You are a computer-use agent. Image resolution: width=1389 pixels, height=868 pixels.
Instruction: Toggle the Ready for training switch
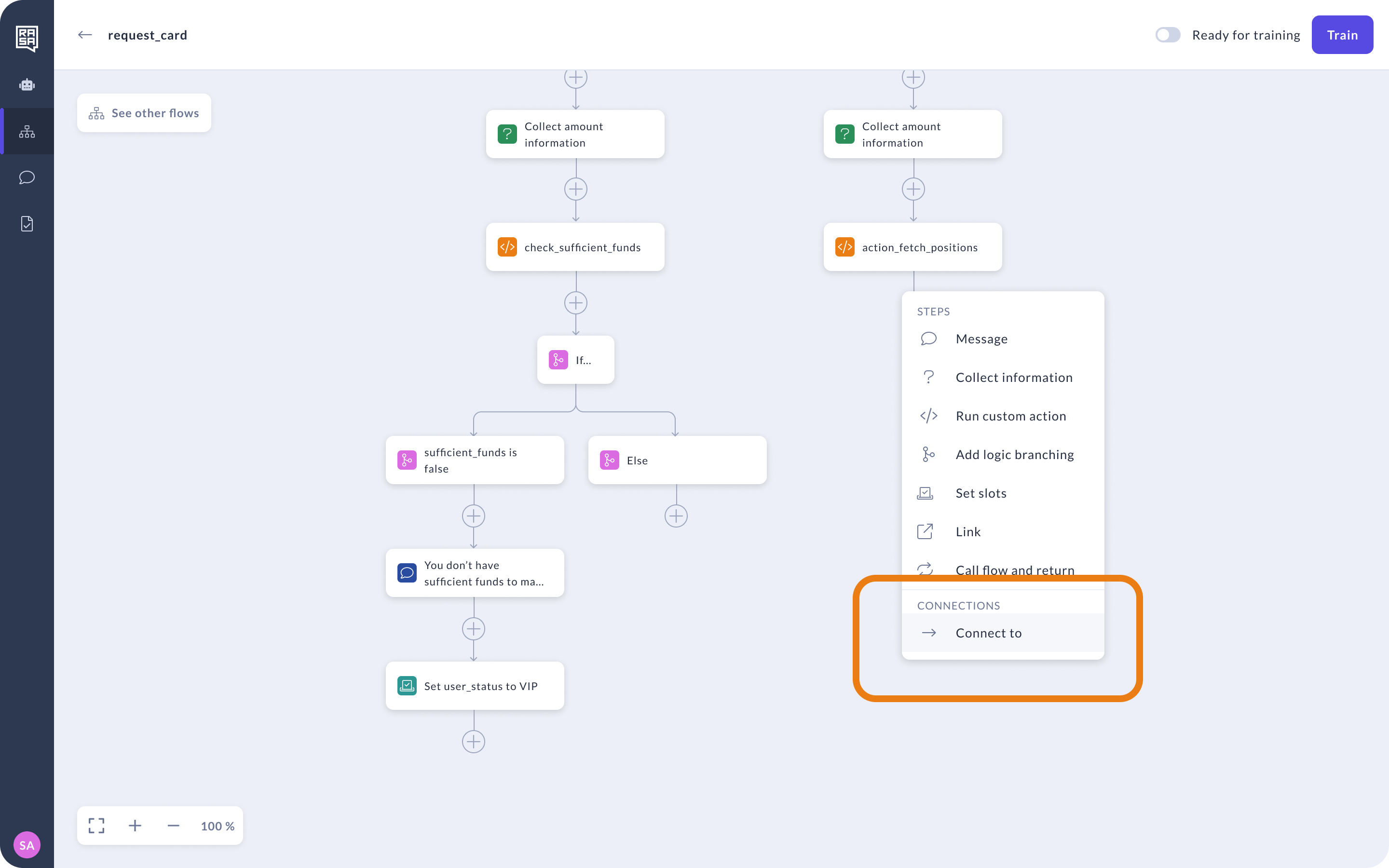[1168, 35]
